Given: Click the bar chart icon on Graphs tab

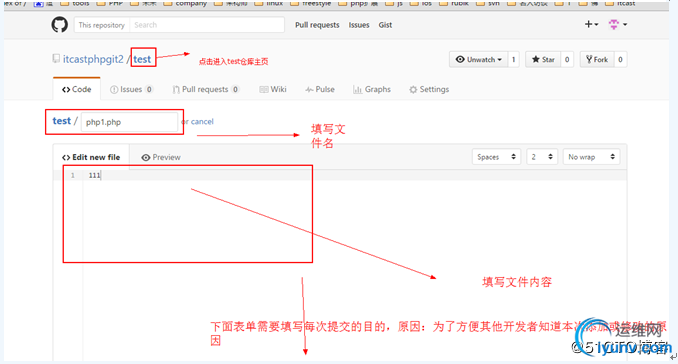Looking at the screenshot, I should [357, 89].
